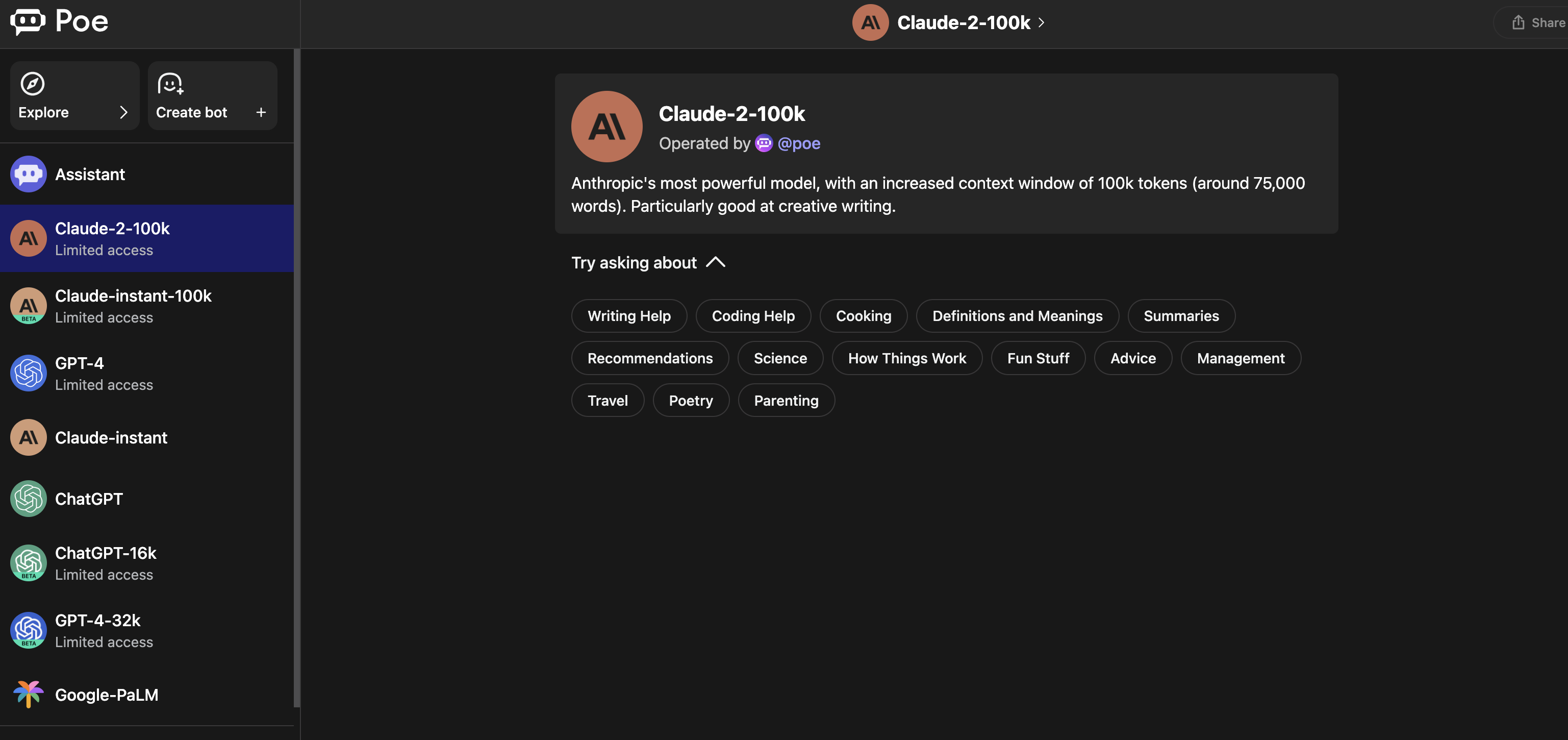Click the Poe logo icon
Image resolution: width=1568 pixels, height=740 pixels.
pyautogui.click(x=28, y=22)
